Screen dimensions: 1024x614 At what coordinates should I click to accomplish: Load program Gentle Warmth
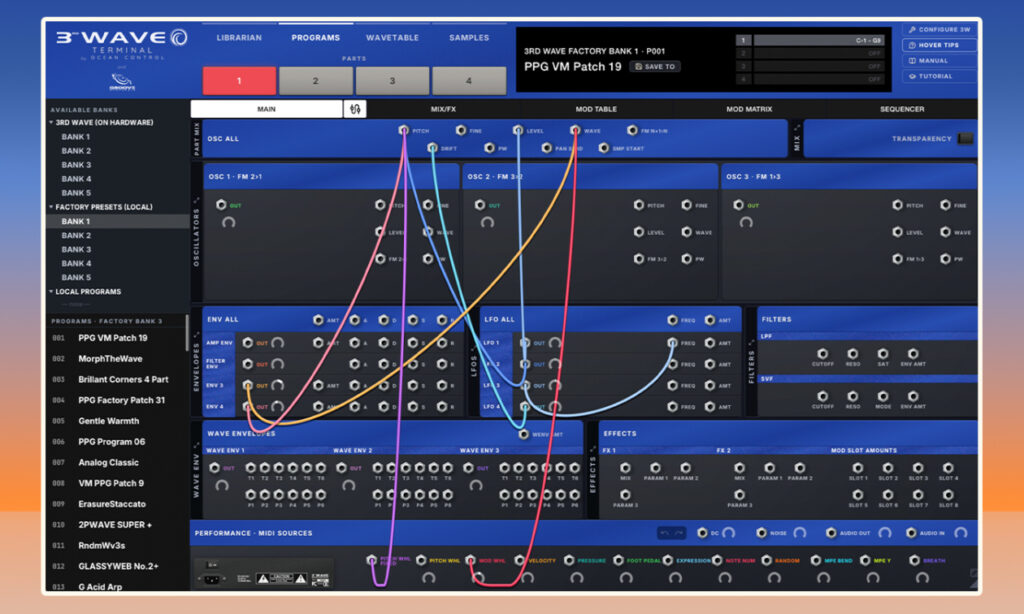click(108, 421)
